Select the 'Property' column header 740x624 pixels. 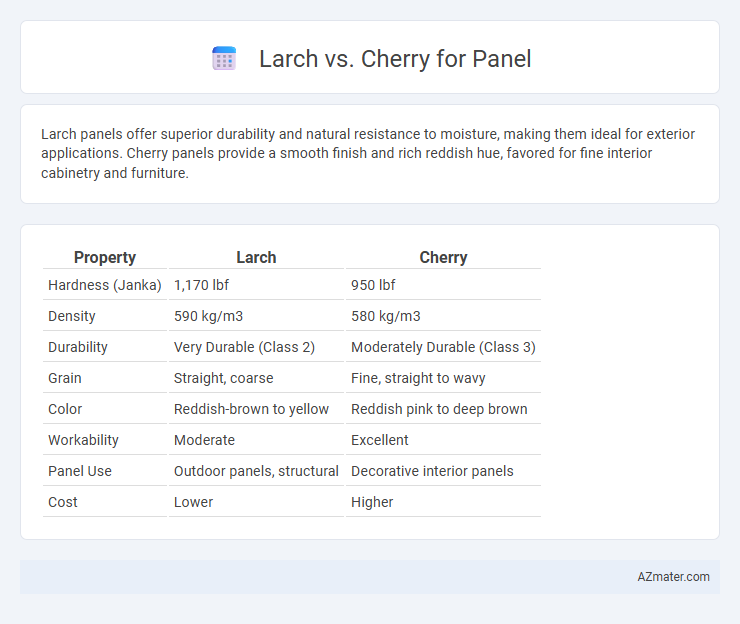tap(105, 257)
